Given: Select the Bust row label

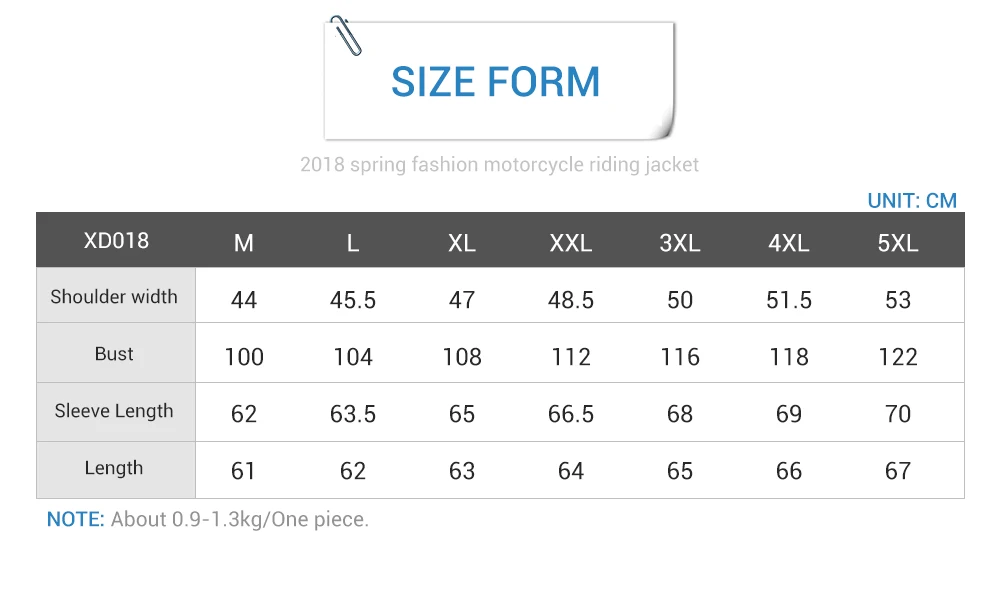Looking at the screenshot, I should click(114, 353).
